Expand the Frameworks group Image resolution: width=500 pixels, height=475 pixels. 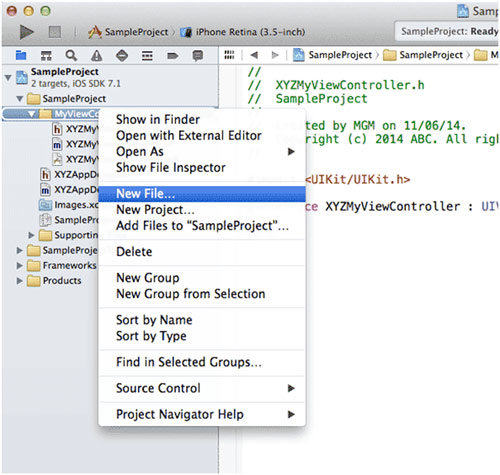[x=20, y=266]
